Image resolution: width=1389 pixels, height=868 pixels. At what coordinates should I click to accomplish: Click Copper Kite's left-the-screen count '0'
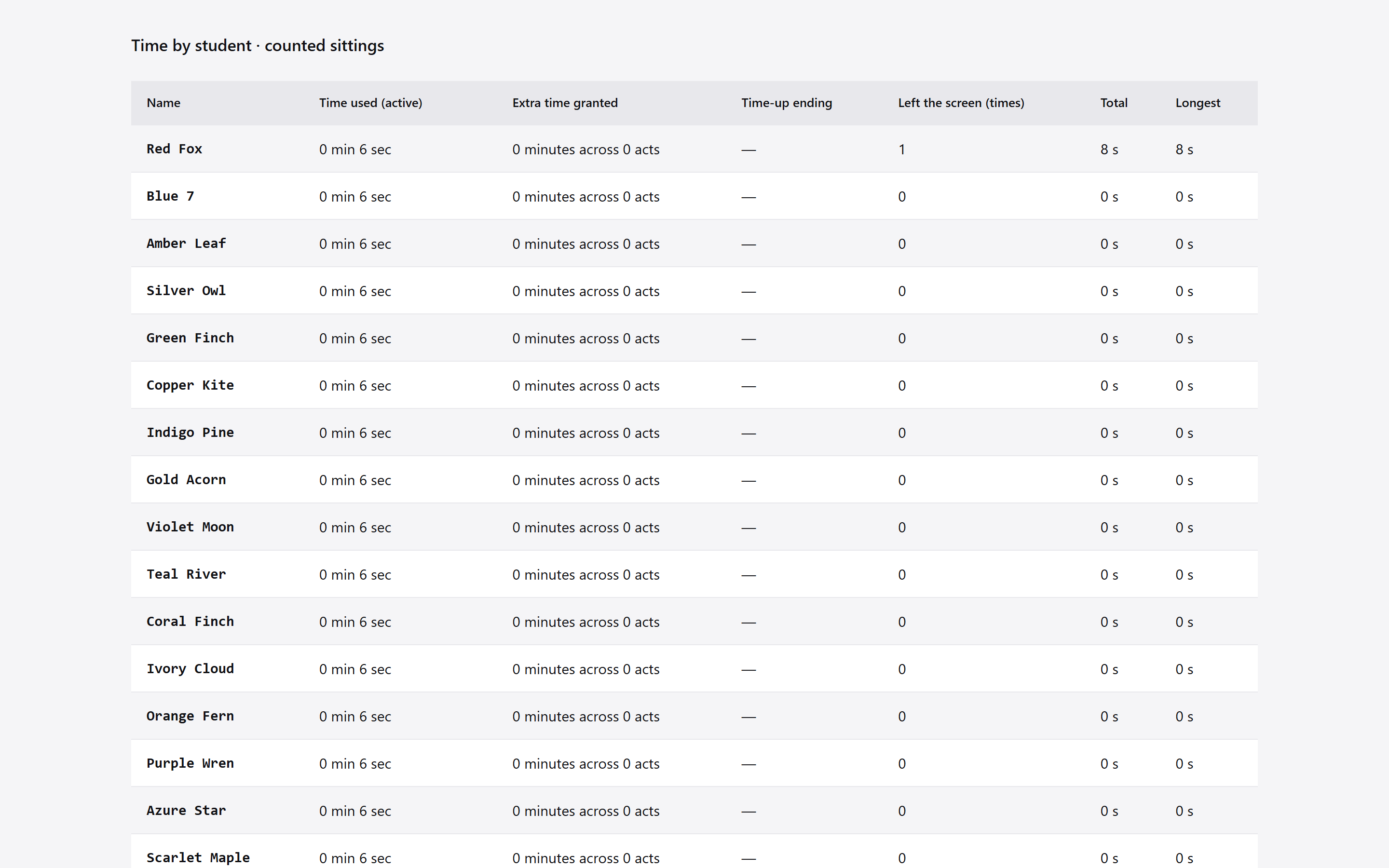pyautogui.click(x=902, y=385)
